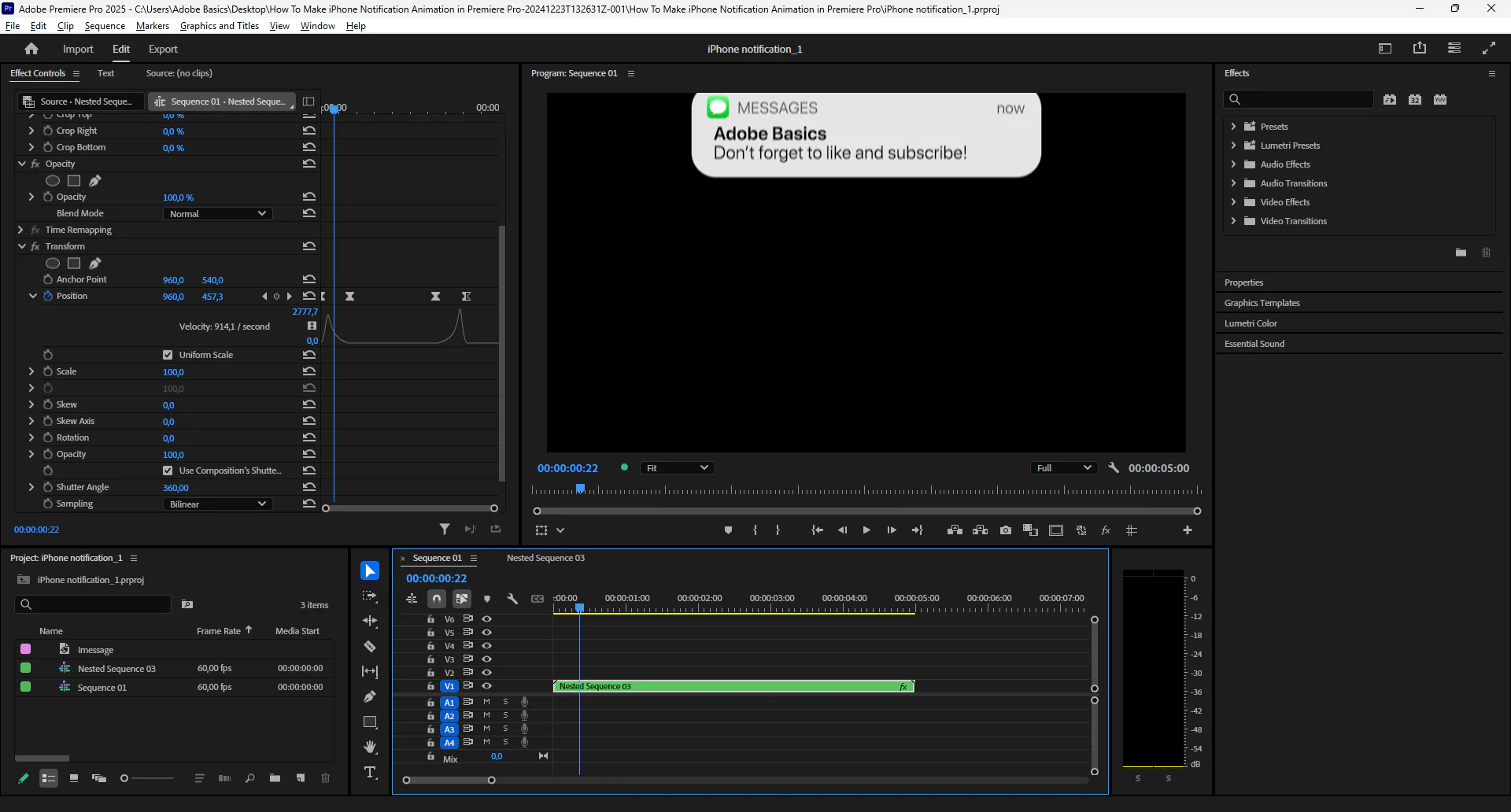Select the Pen tool in the timeline toolbar
This screenshot has height=812, width=1511.
click(x=370, y=696)
